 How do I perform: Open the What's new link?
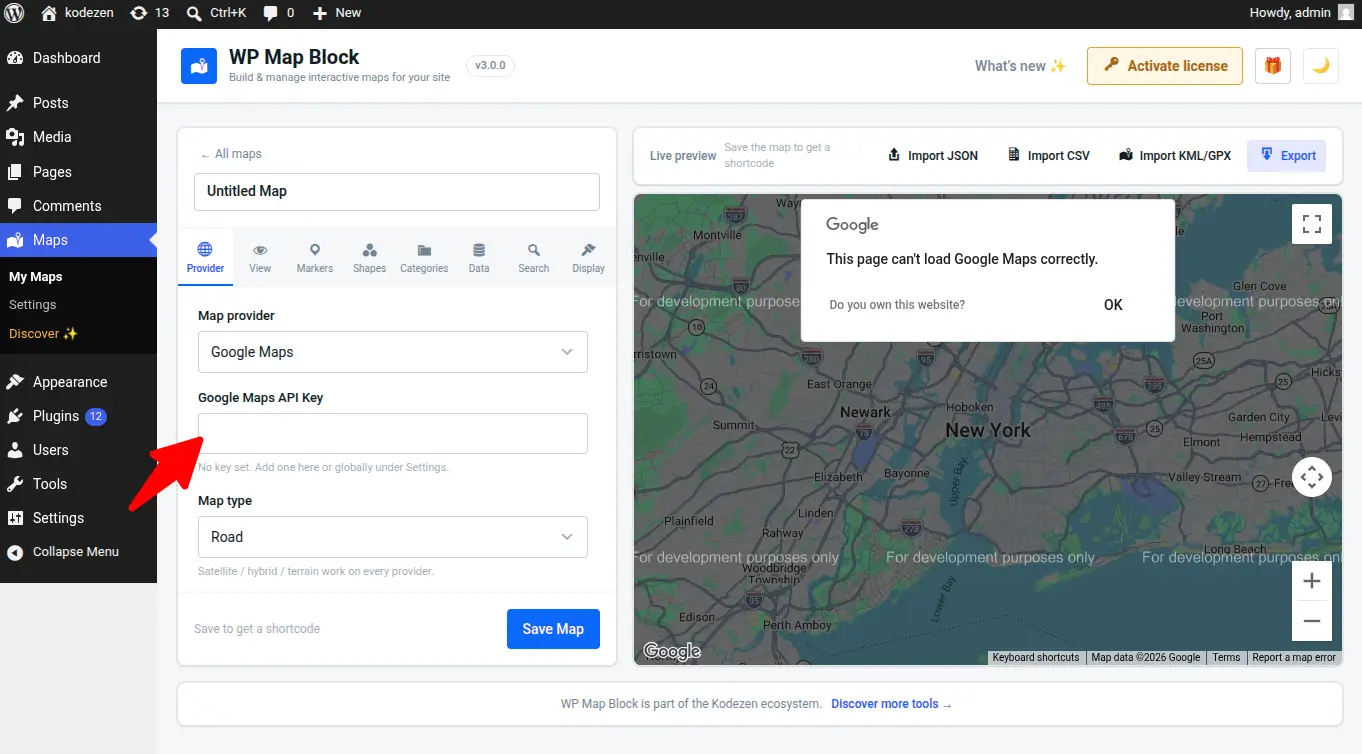pyautogui.click(x=1021, y=66)
